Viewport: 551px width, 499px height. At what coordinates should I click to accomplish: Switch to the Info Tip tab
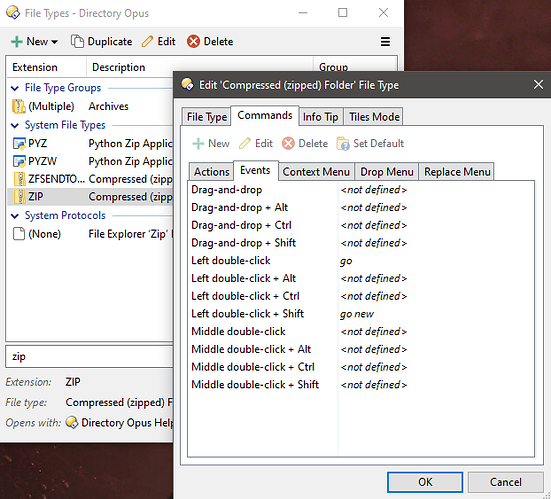tap(320, 117)
